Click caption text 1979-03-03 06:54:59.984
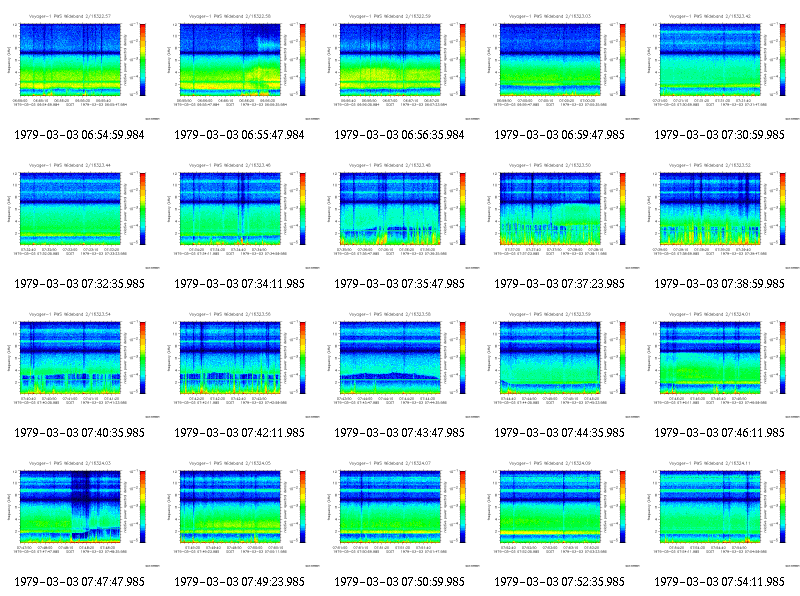 pos(79,135)
